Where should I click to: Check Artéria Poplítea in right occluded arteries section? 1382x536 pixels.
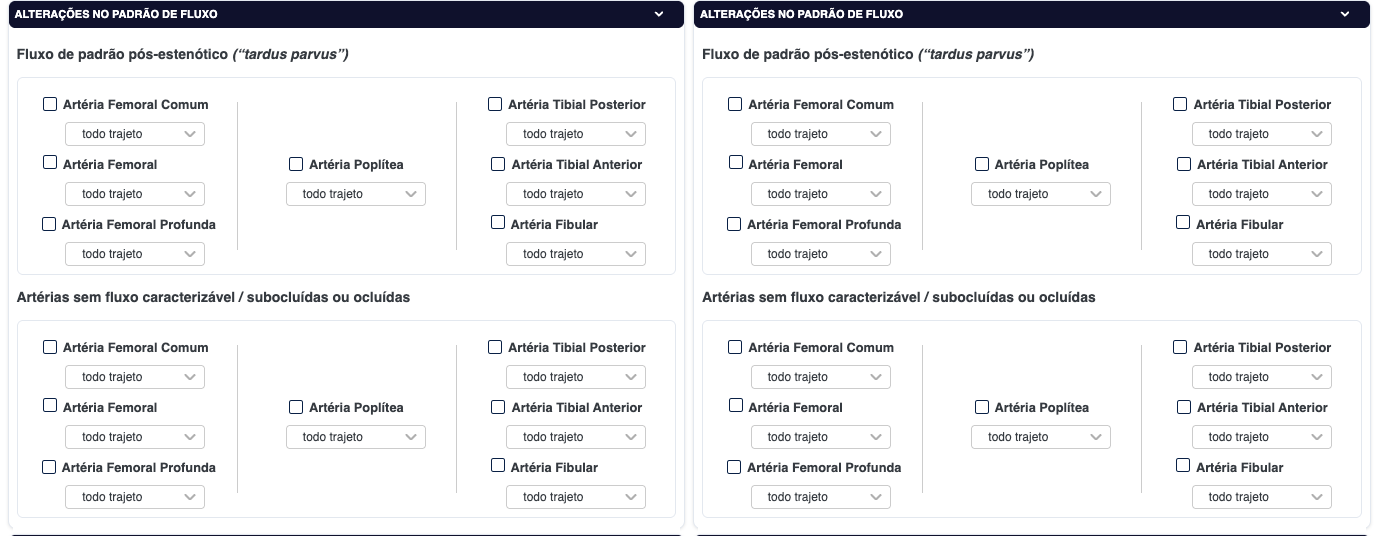[x=982, y=407]
